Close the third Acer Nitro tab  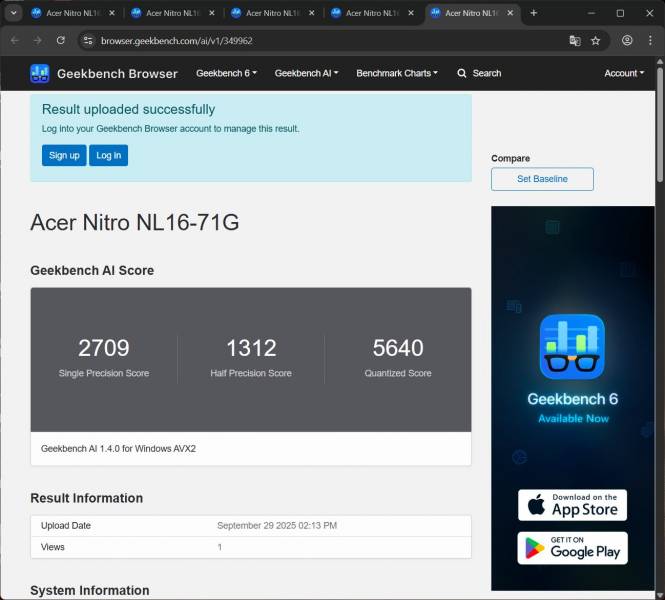(x=311, y=13)
